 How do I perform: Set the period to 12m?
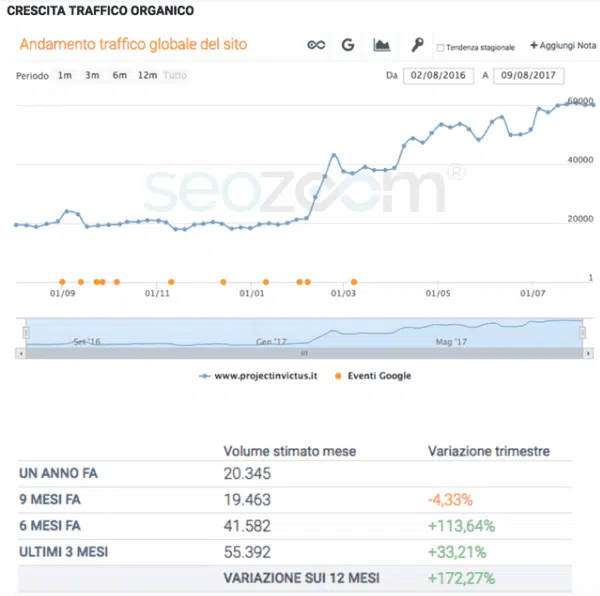pos(147,75)
